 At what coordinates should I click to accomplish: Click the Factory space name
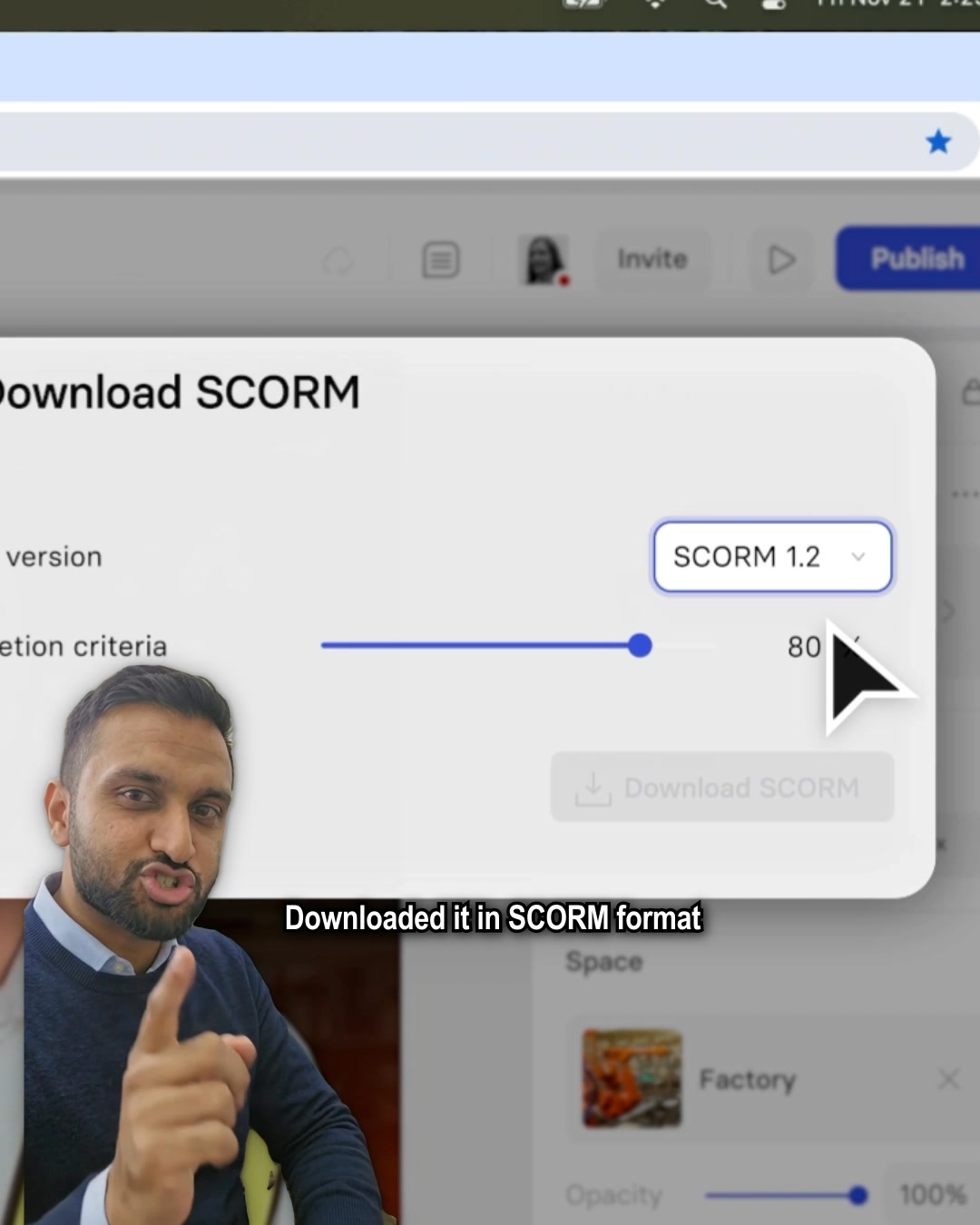(x=748, y=1080)
